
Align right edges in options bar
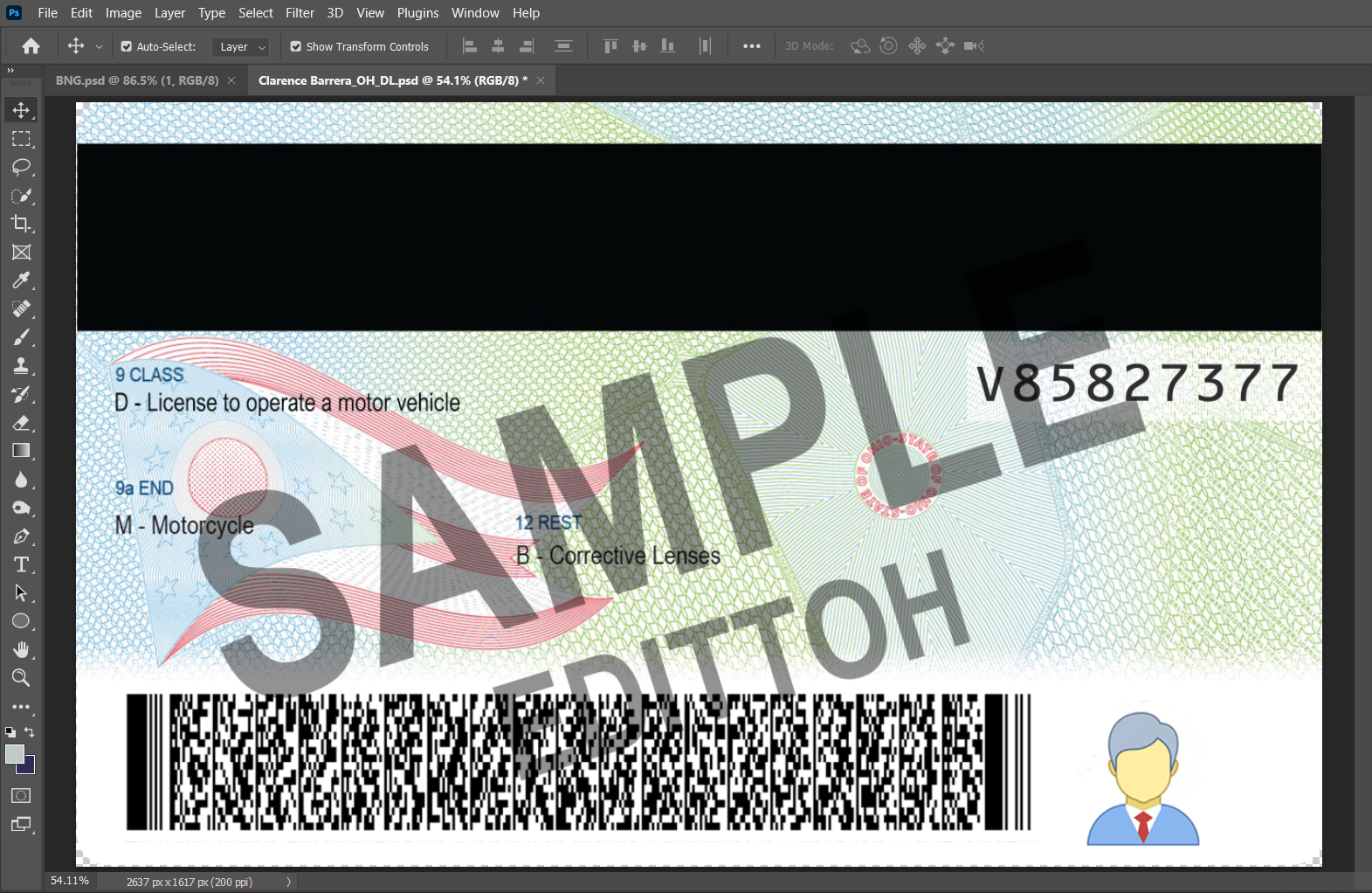point(527,46)
